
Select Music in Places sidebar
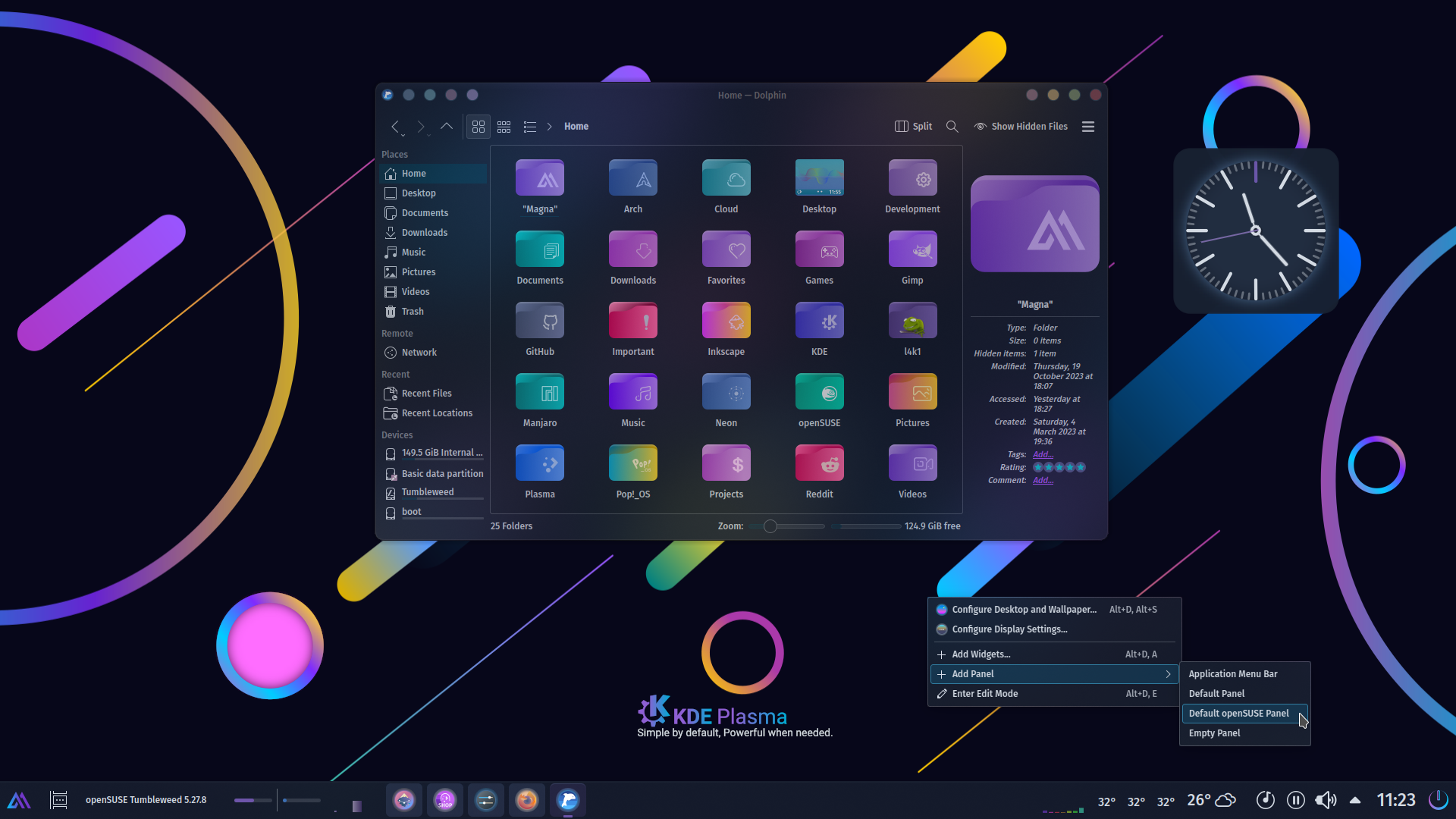(x=433, y=253)
